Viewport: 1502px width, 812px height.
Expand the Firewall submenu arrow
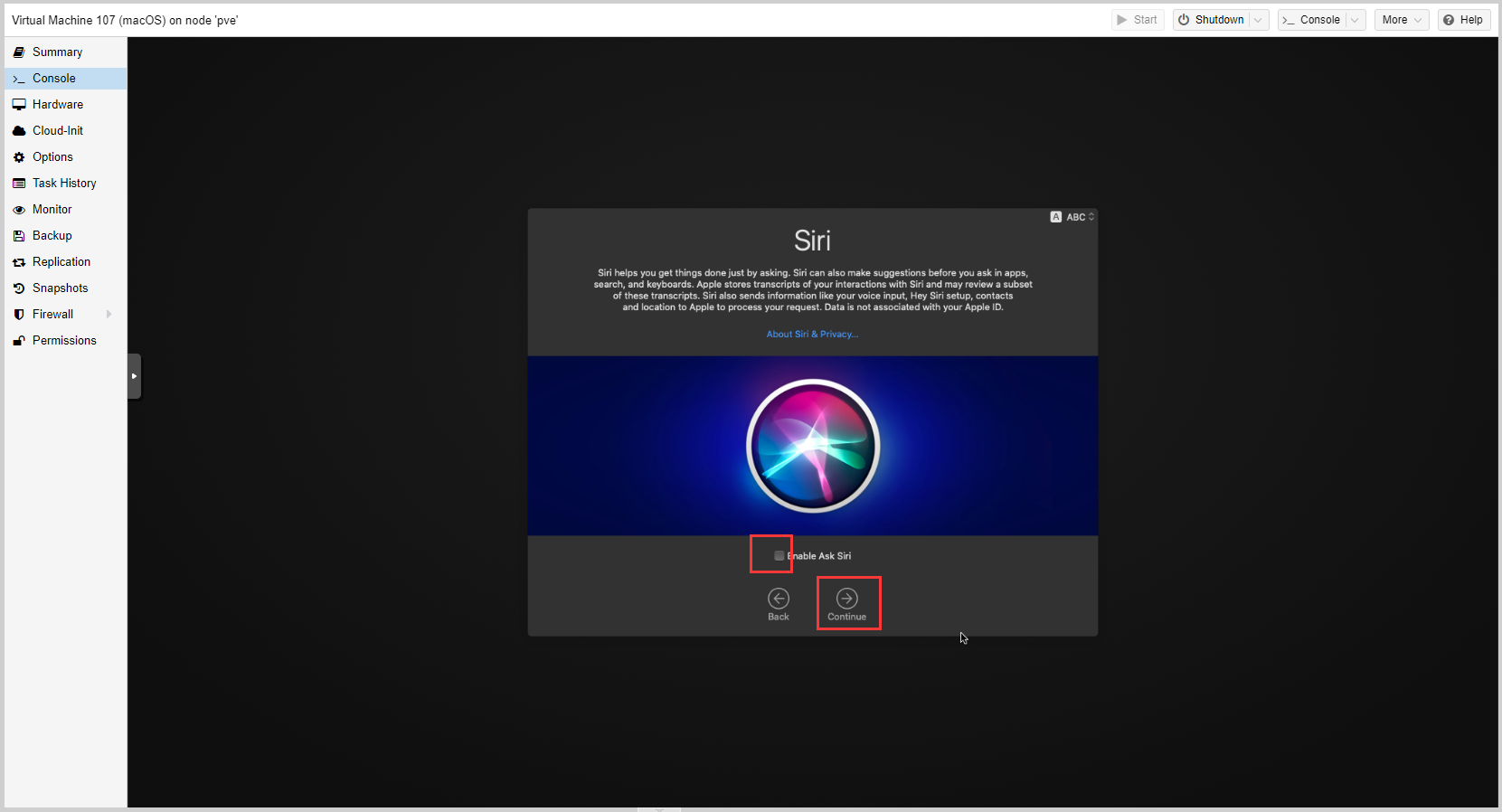[x=109, y=315]
